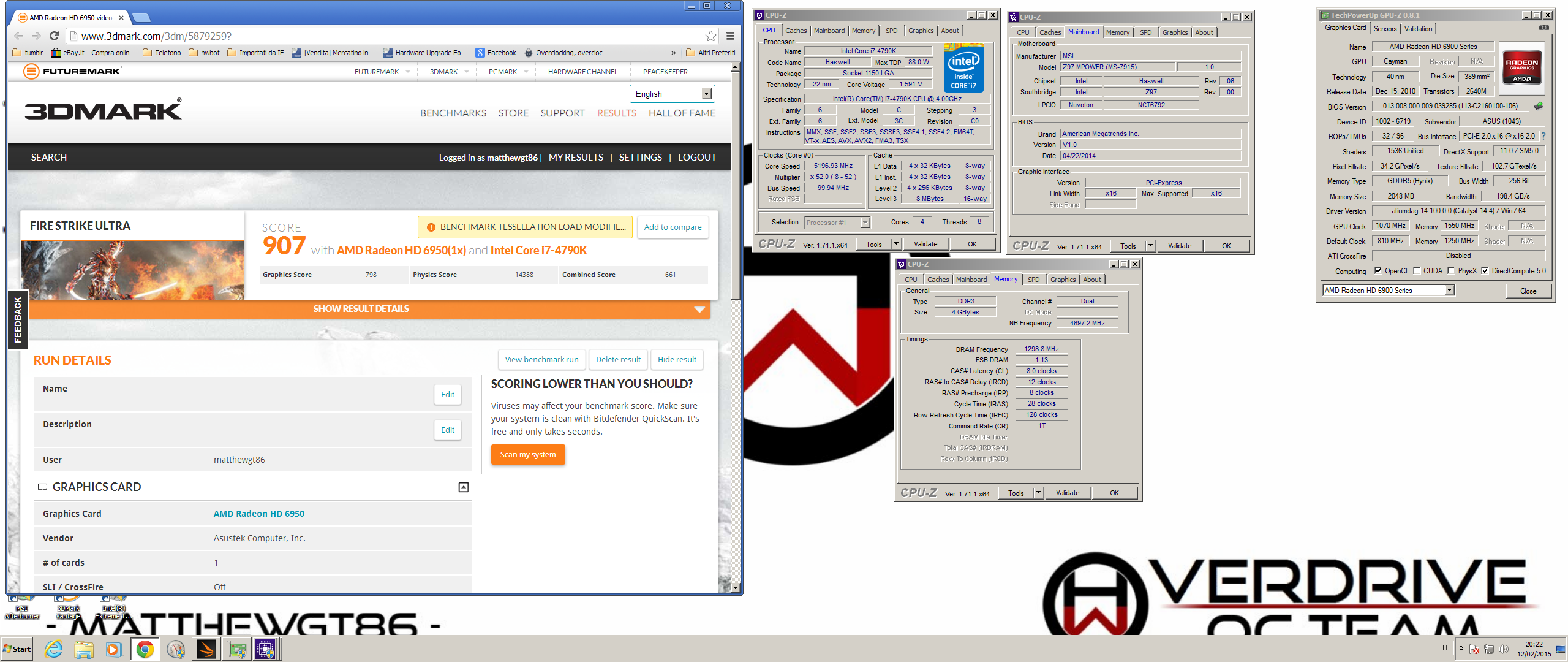Open Processor #1 selection dropdown in CPU-Z

click(x=865, y=223)
